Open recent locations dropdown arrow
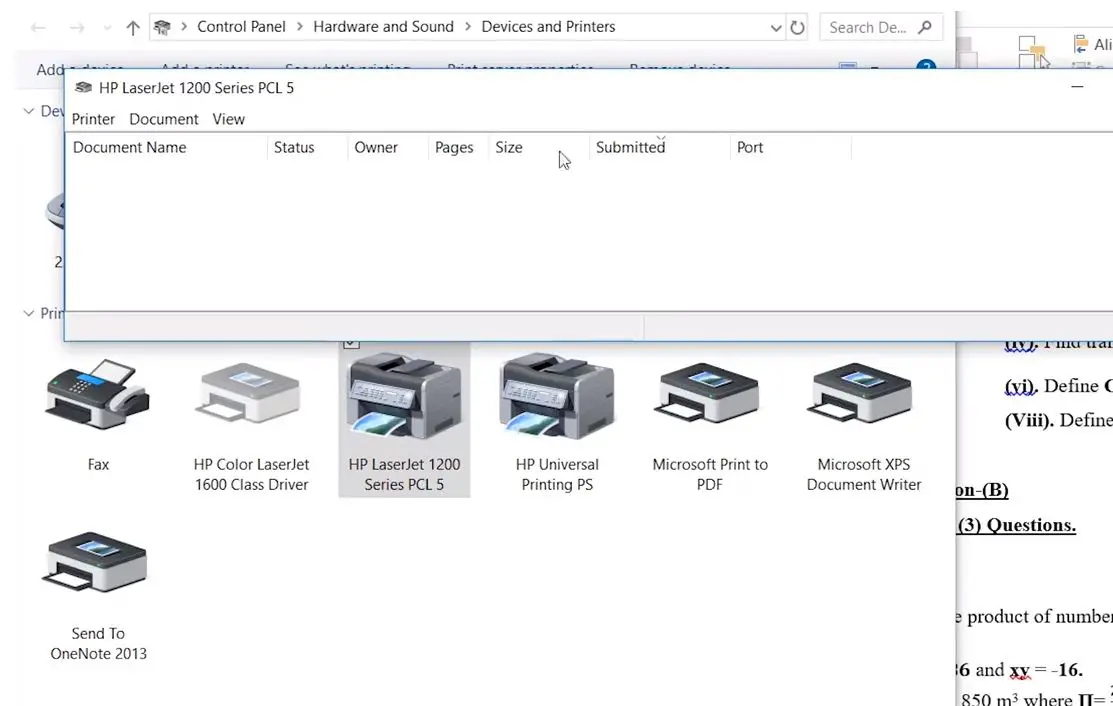The width and height of the screenshot is (1113, 706). (x=106, y=28)
